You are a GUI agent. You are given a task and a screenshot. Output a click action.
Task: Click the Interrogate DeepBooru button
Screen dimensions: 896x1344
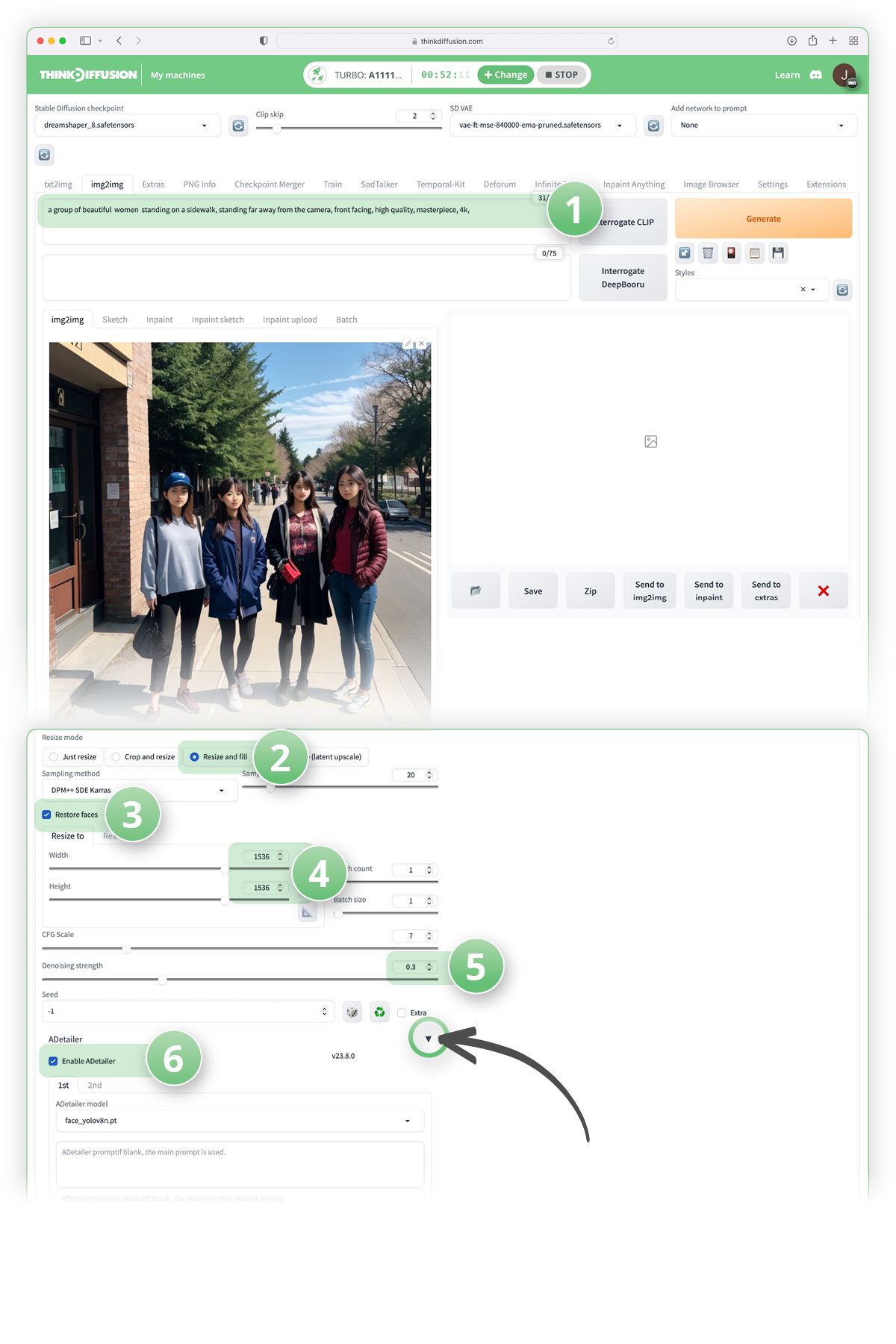pyautogui.click(x=623, y=278)
